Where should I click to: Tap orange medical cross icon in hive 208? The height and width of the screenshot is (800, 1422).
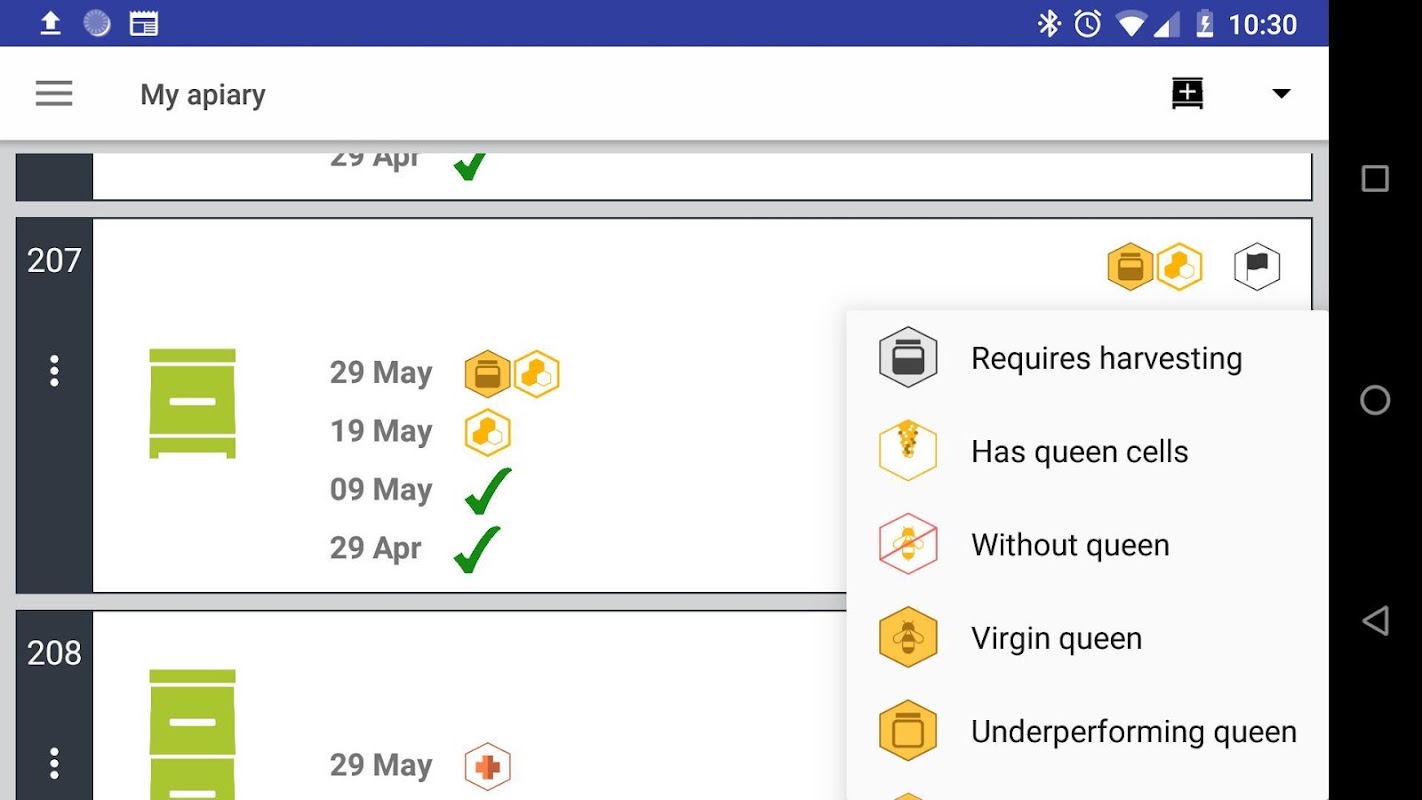tap(488, 766)
